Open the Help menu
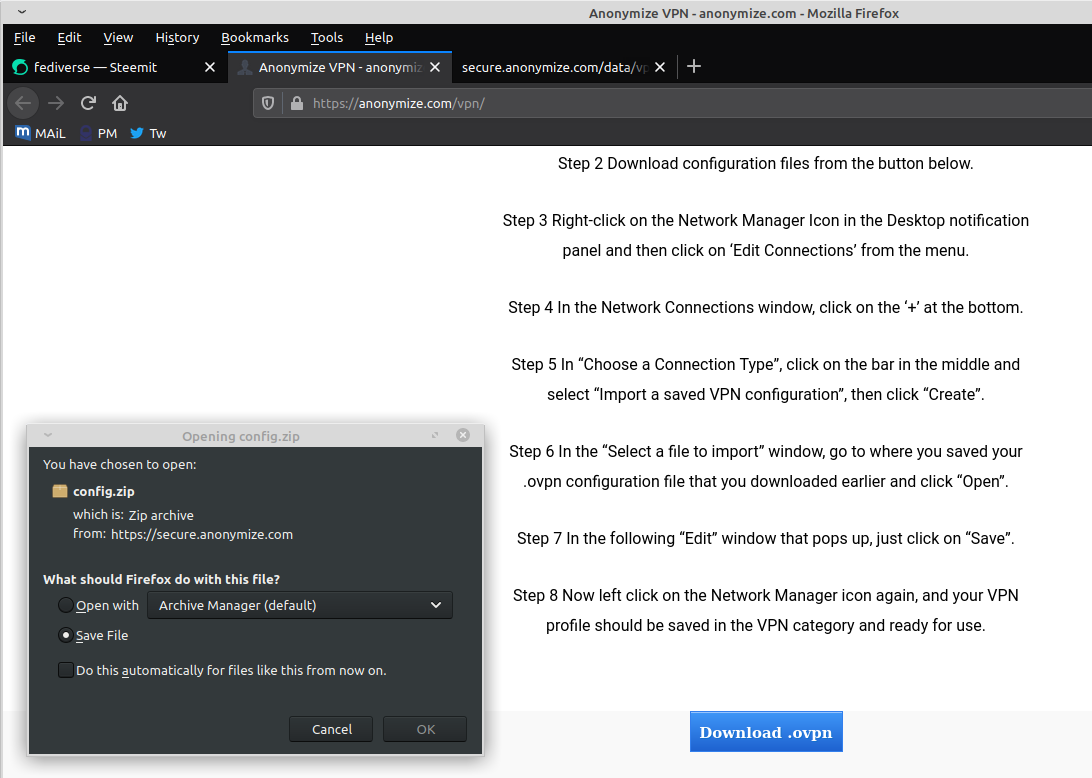This screenshot has height=778, width=1092. pos(379,38)
